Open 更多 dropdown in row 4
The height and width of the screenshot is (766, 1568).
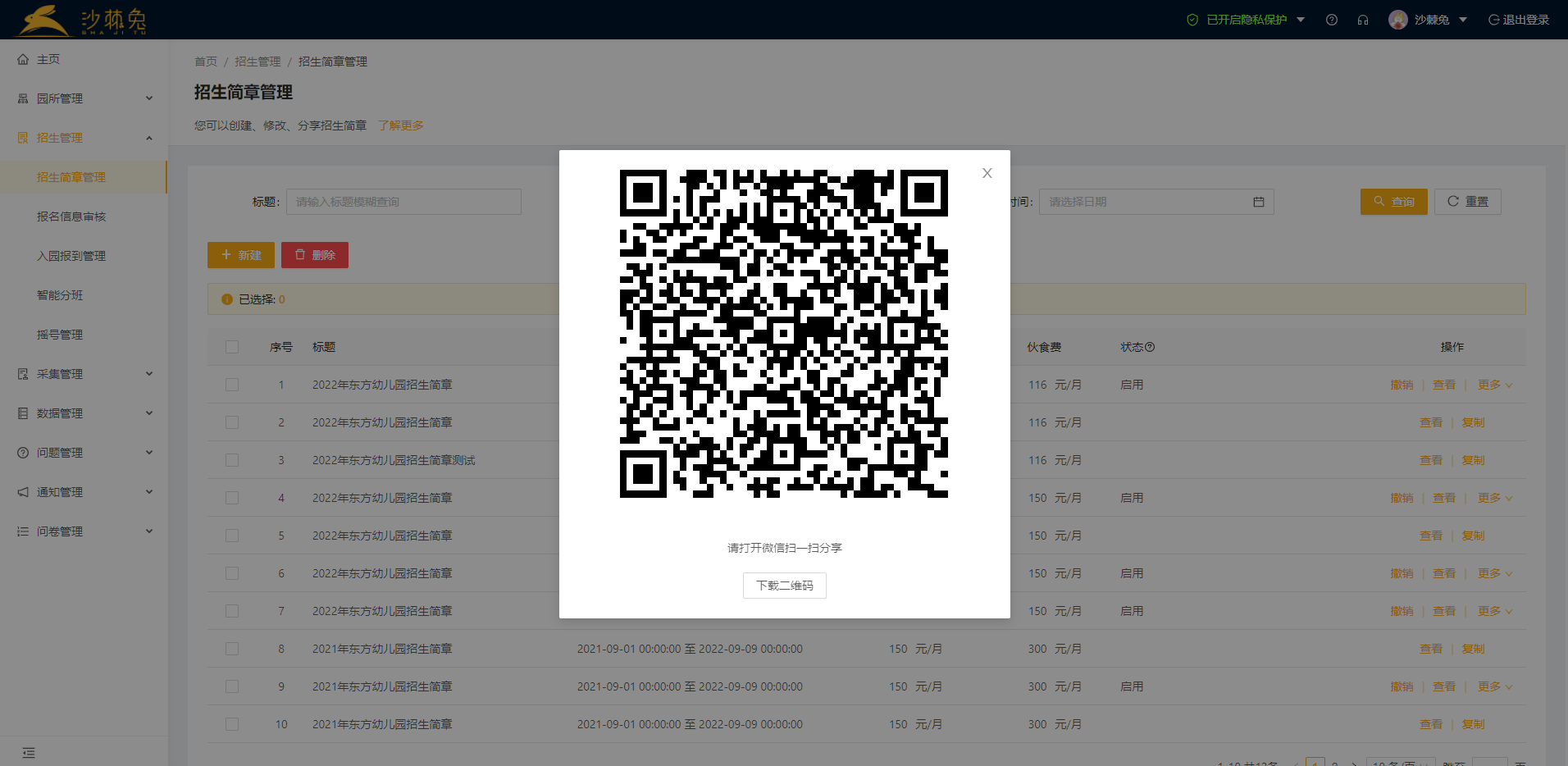pos(1495,498)
